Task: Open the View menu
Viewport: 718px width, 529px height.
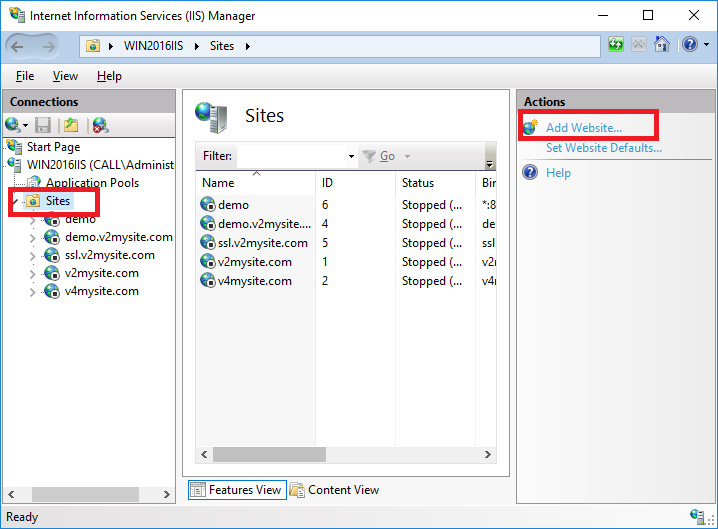Action: (65, 76)
